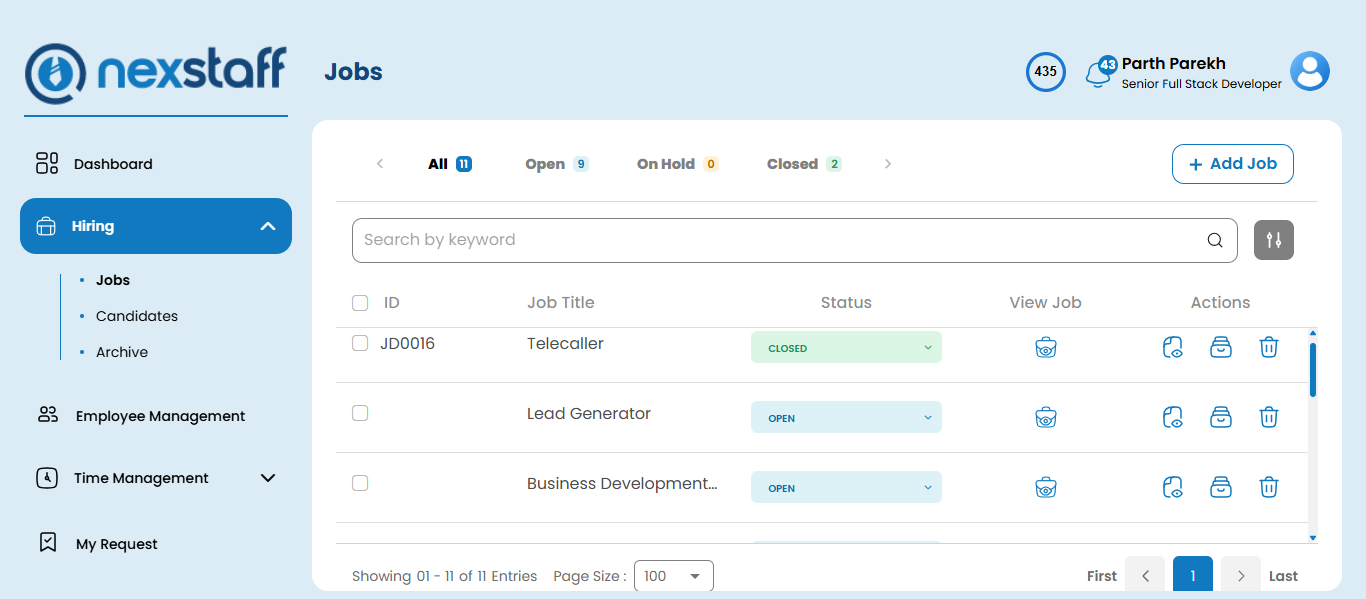This screenshot has height=599, width=1366.
Task: Open the Dashboard sidebar icon
Action: (47, 163)
